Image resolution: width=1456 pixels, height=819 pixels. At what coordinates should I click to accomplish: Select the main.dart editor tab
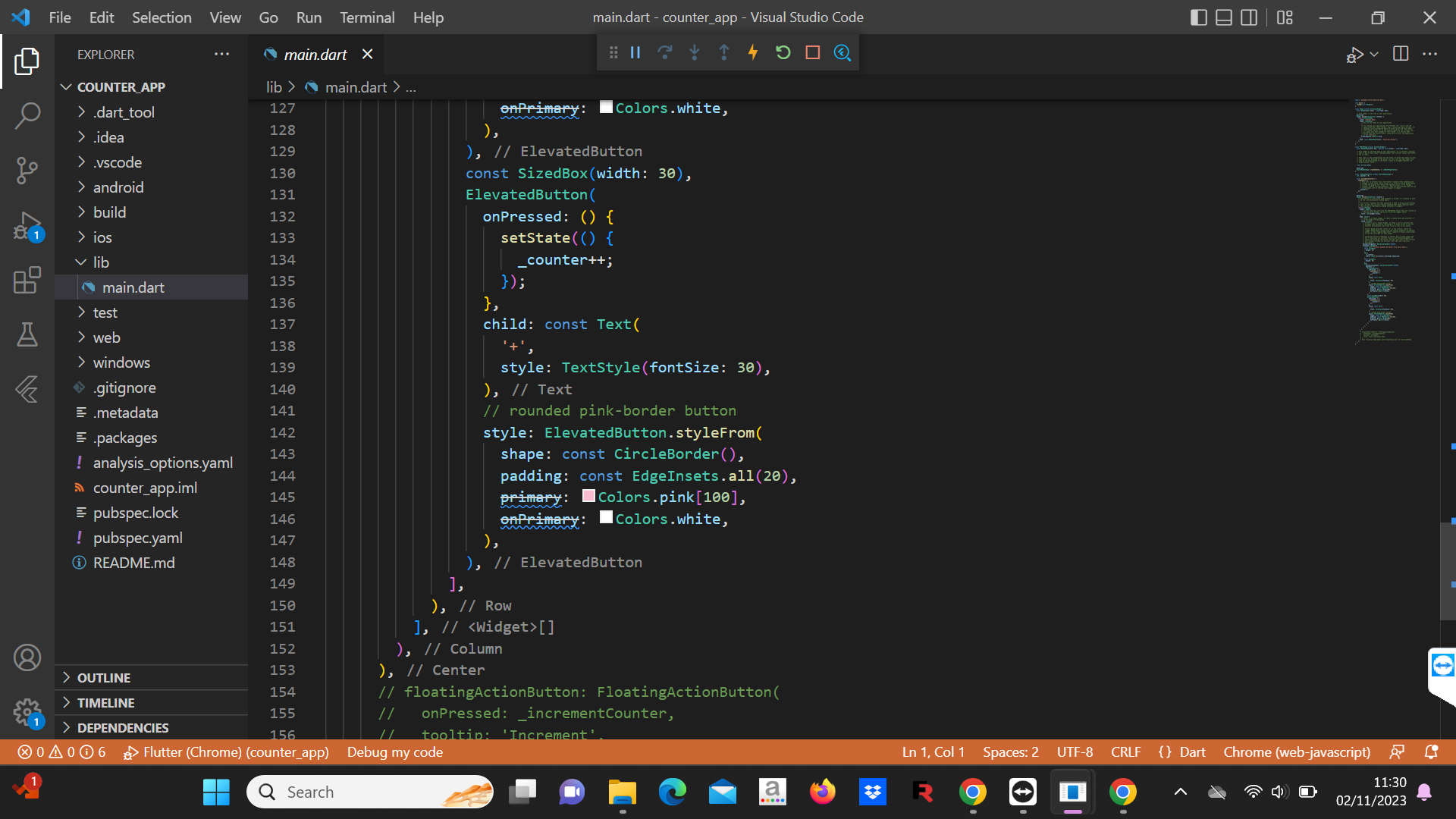[315, 55]
